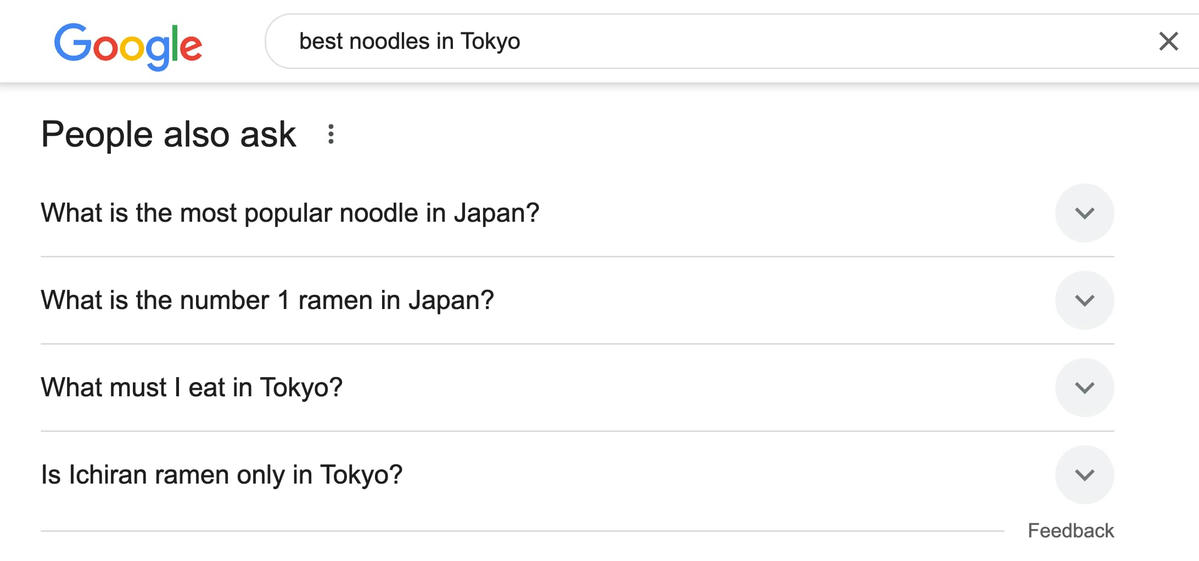Click the word noodles in the search field
The image size is (1199, 561).
click(389, 41)
